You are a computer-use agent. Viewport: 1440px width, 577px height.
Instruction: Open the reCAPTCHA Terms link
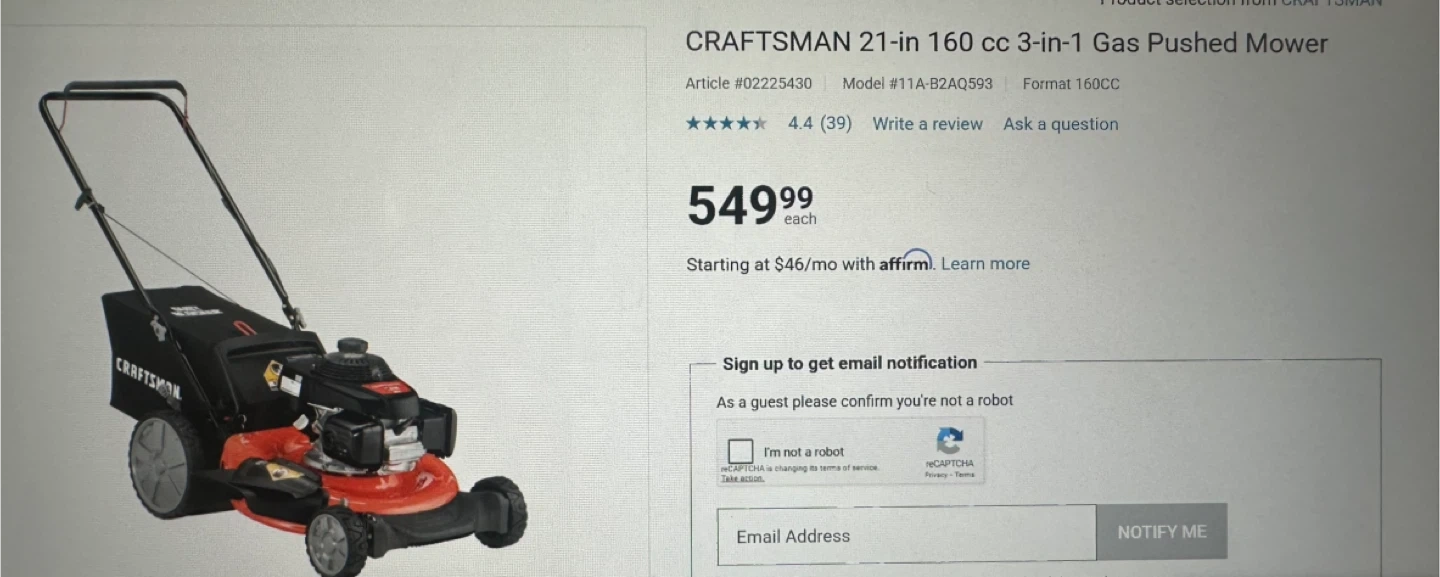[964, 475]
